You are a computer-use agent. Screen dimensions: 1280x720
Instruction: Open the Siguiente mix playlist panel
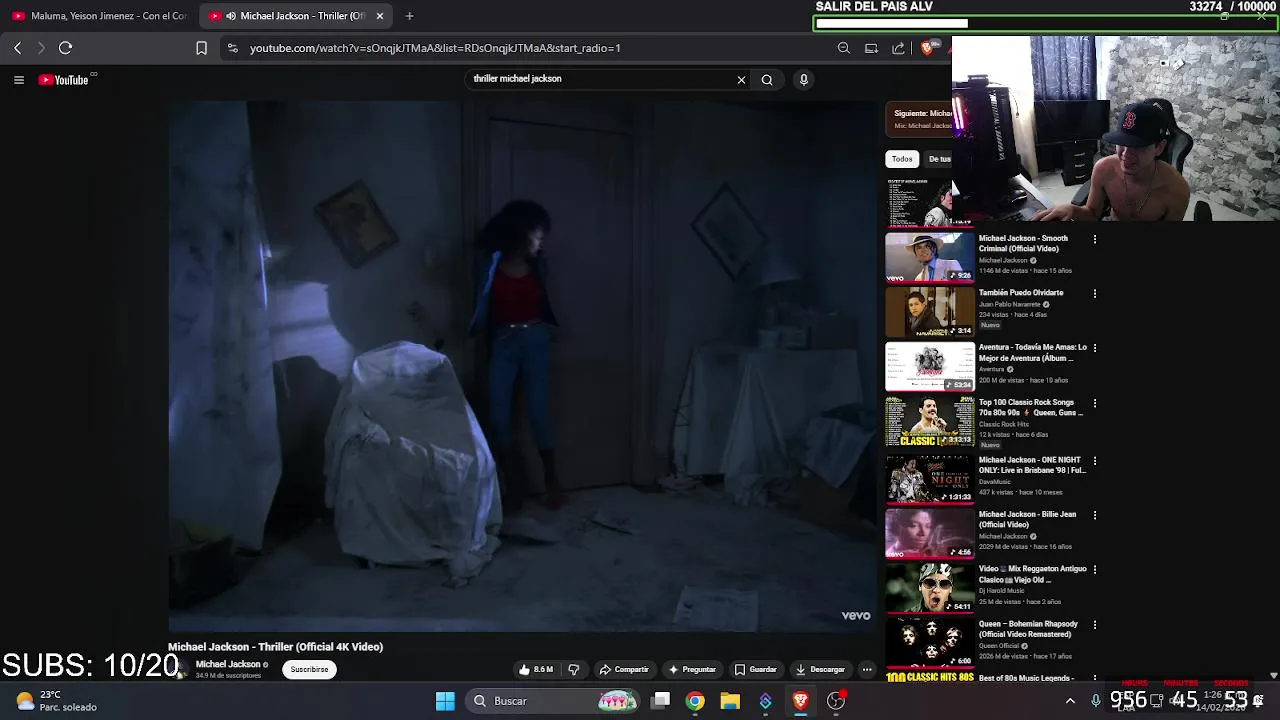coord(919,119)
